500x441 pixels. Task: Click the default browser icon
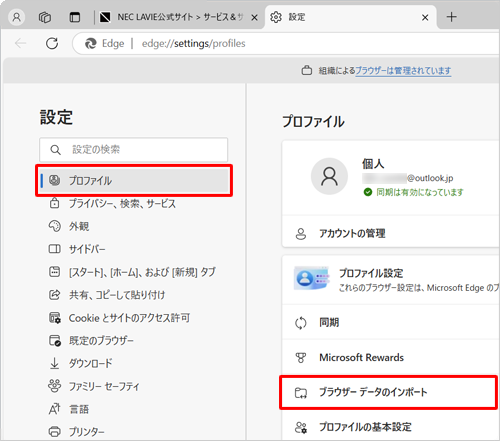click(55, 340)
